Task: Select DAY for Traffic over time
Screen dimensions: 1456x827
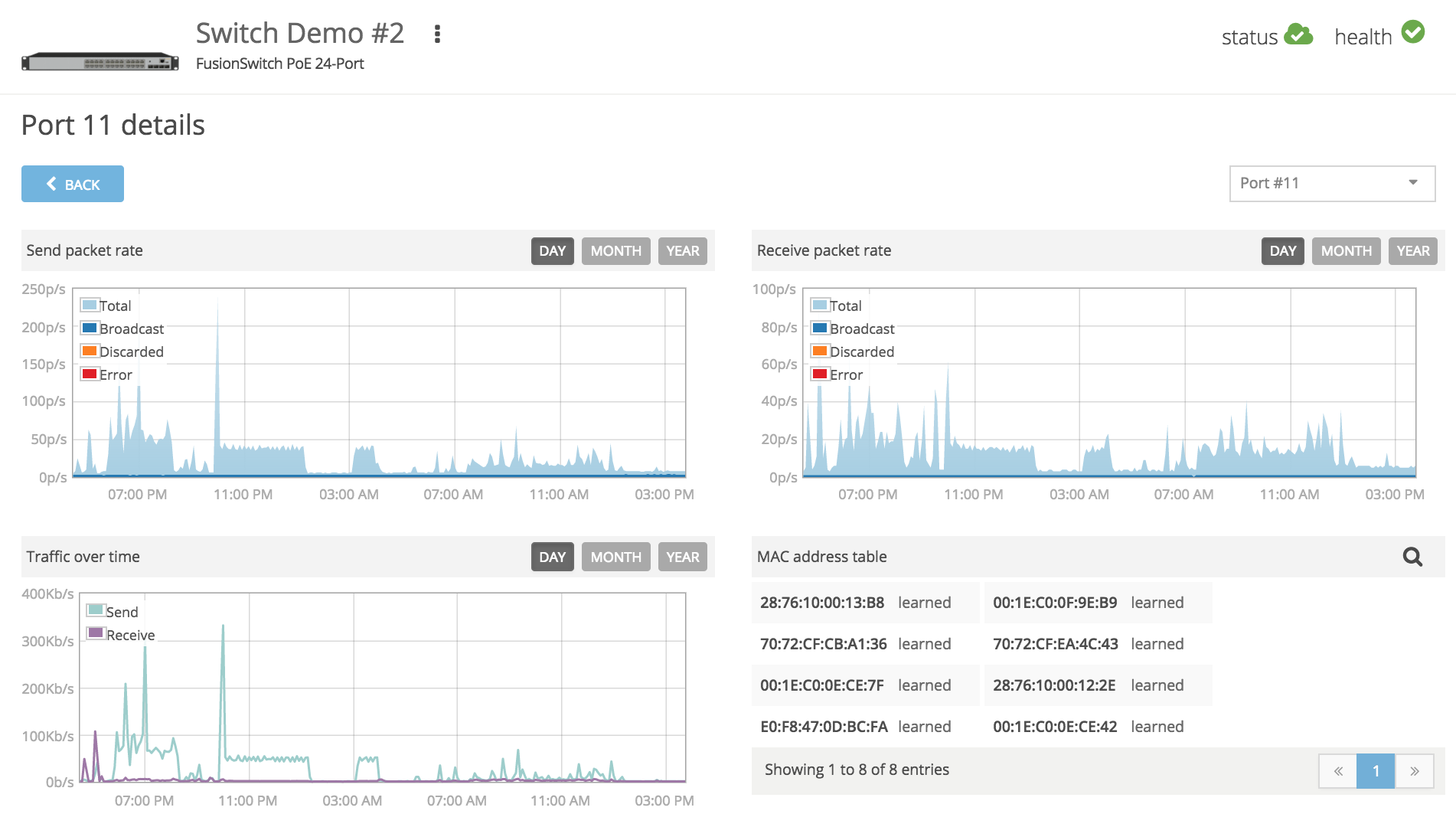Action: (x=553, y=557)
